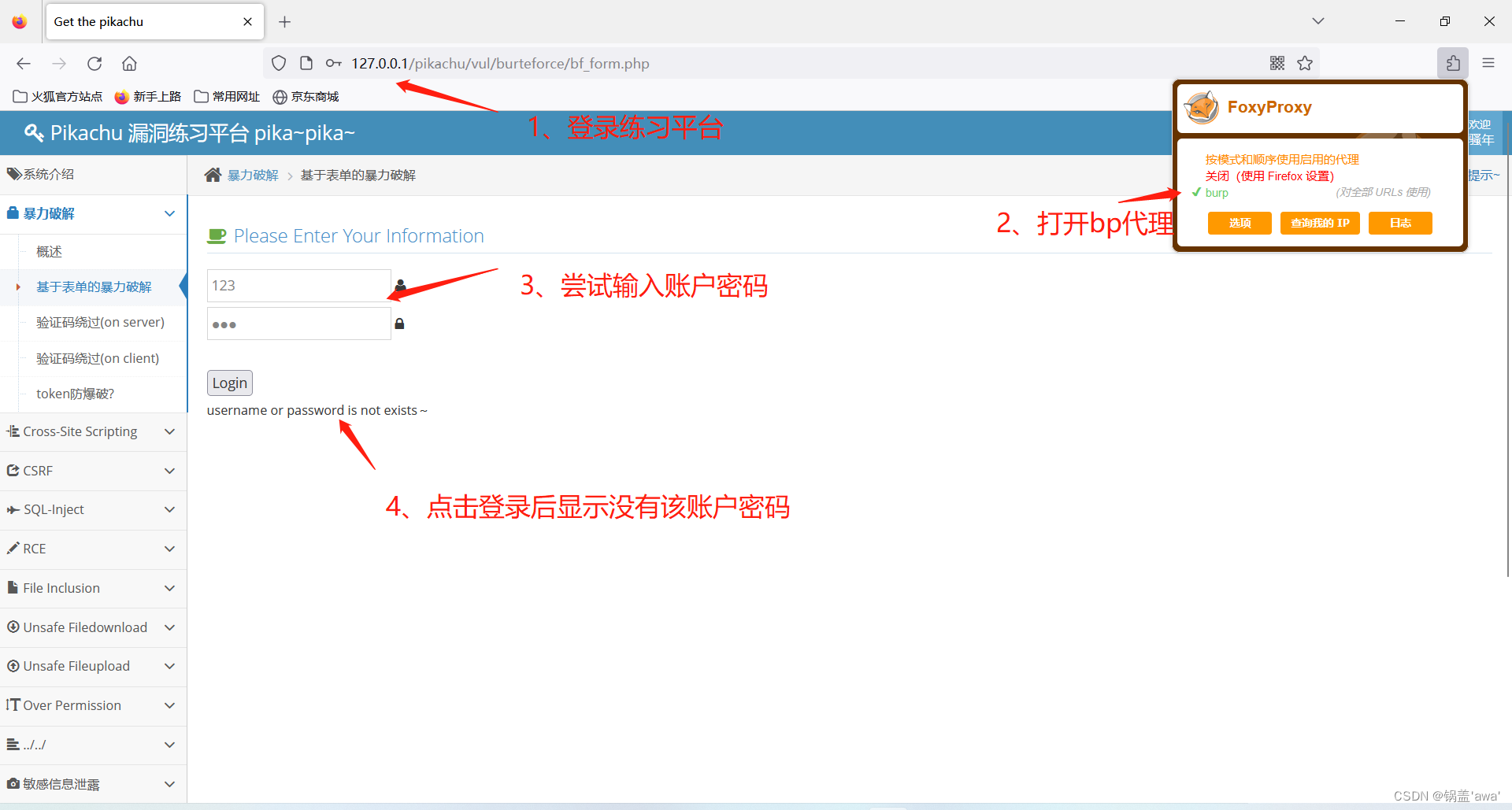Screen dimensions: 1512x810
Task: Select the 'burp' proxy in FoxyProxy
Action: (1217, 193)
